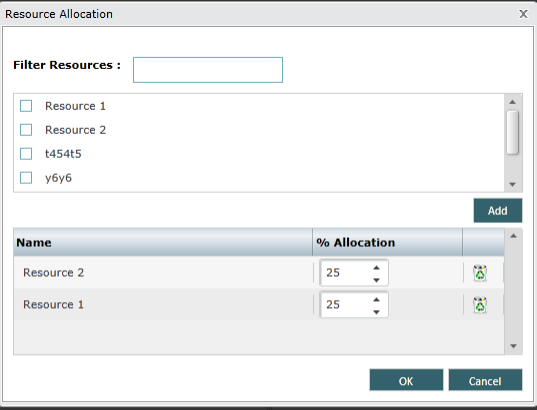Click the Add button

click(498, 210)
